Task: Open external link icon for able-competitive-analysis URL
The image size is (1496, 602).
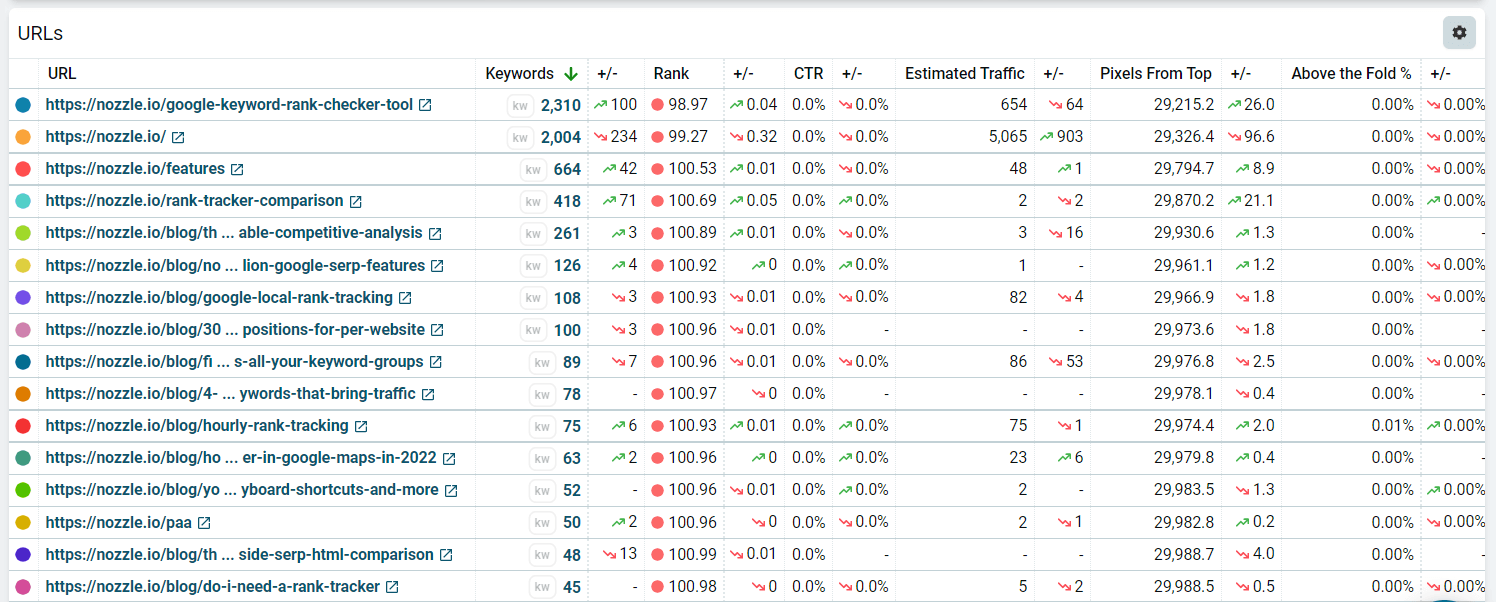Action: [x=435, y=233]
